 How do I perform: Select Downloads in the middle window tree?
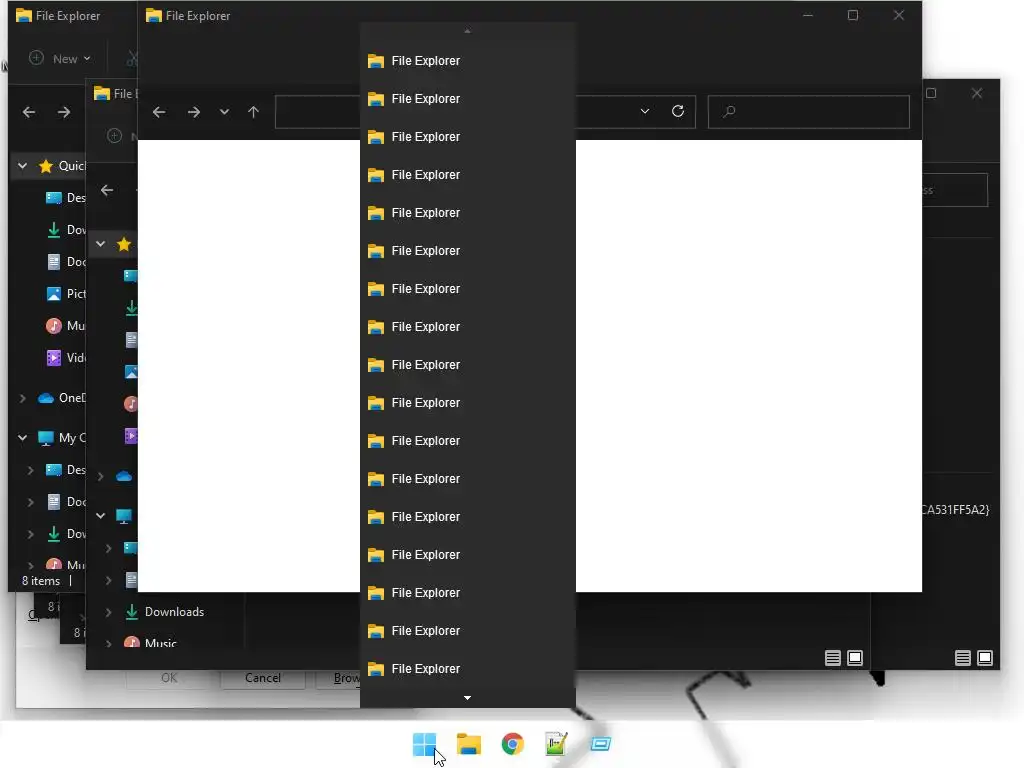click(165, 612)
